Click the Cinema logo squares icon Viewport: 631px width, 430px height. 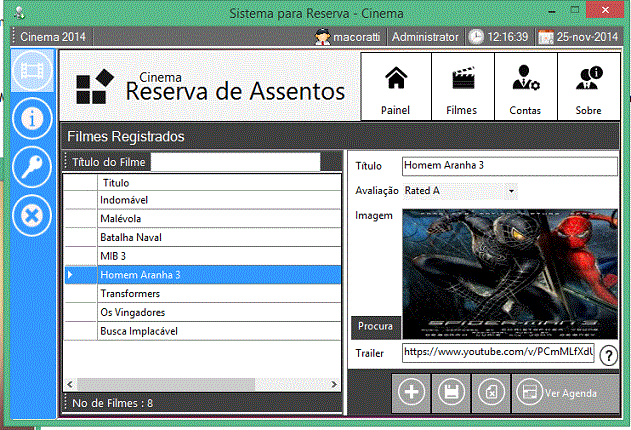(x=95, y=86)
